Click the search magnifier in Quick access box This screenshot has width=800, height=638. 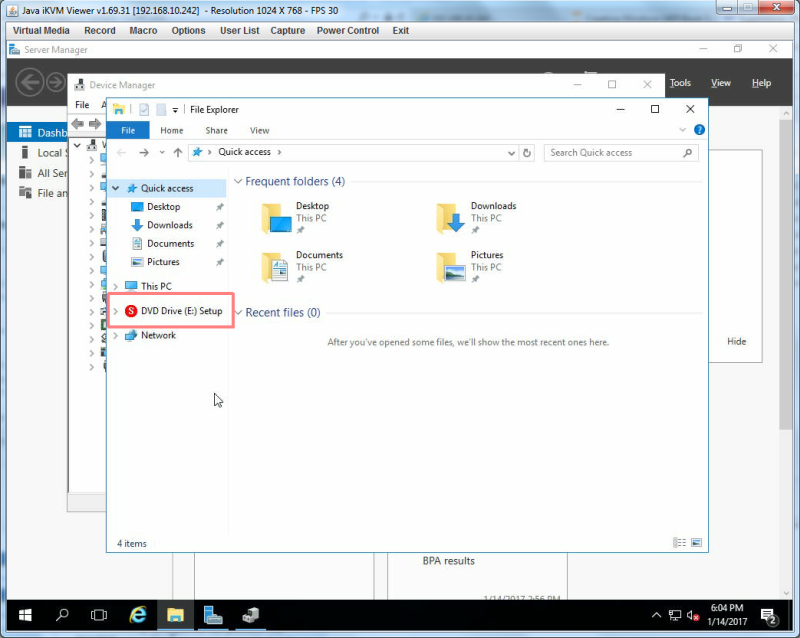point(687,153)
